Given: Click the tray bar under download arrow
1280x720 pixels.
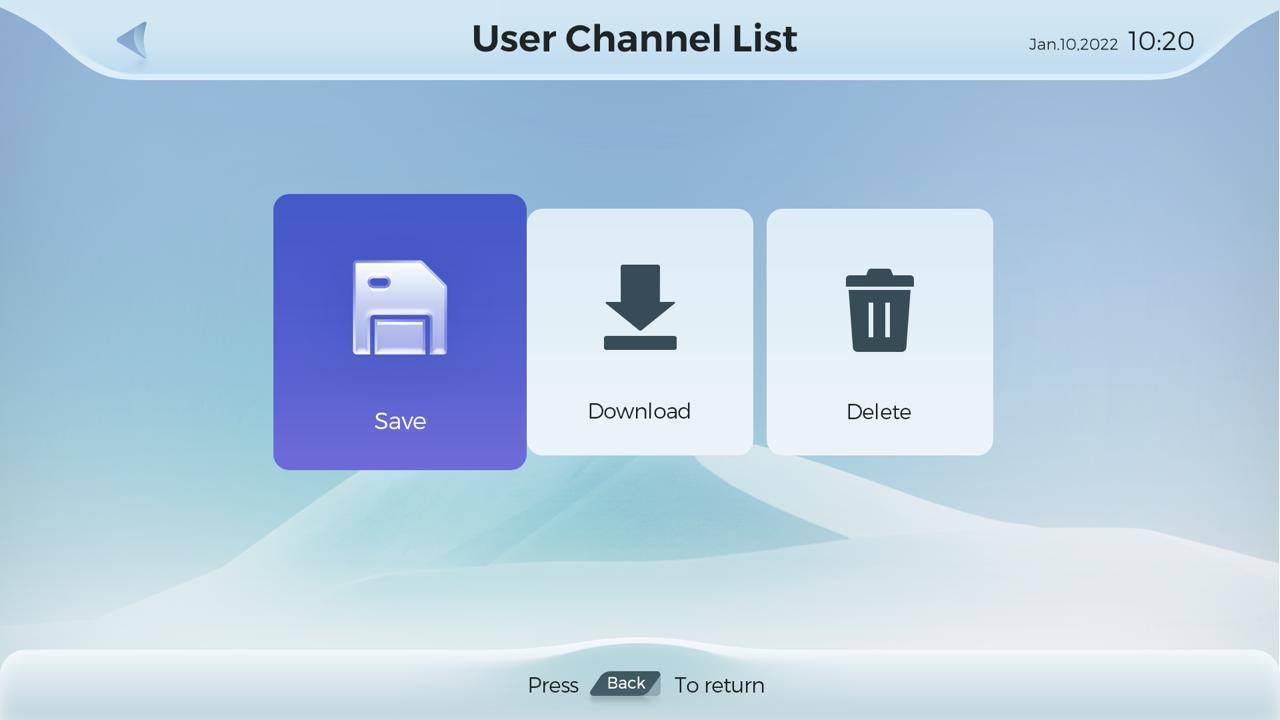Looking at the screenshot, I should pyautogui.click(x=640, y=343).
